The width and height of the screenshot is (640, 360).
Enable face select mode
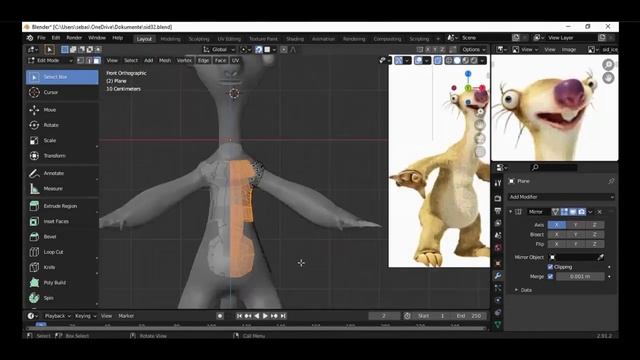(97, 60)
